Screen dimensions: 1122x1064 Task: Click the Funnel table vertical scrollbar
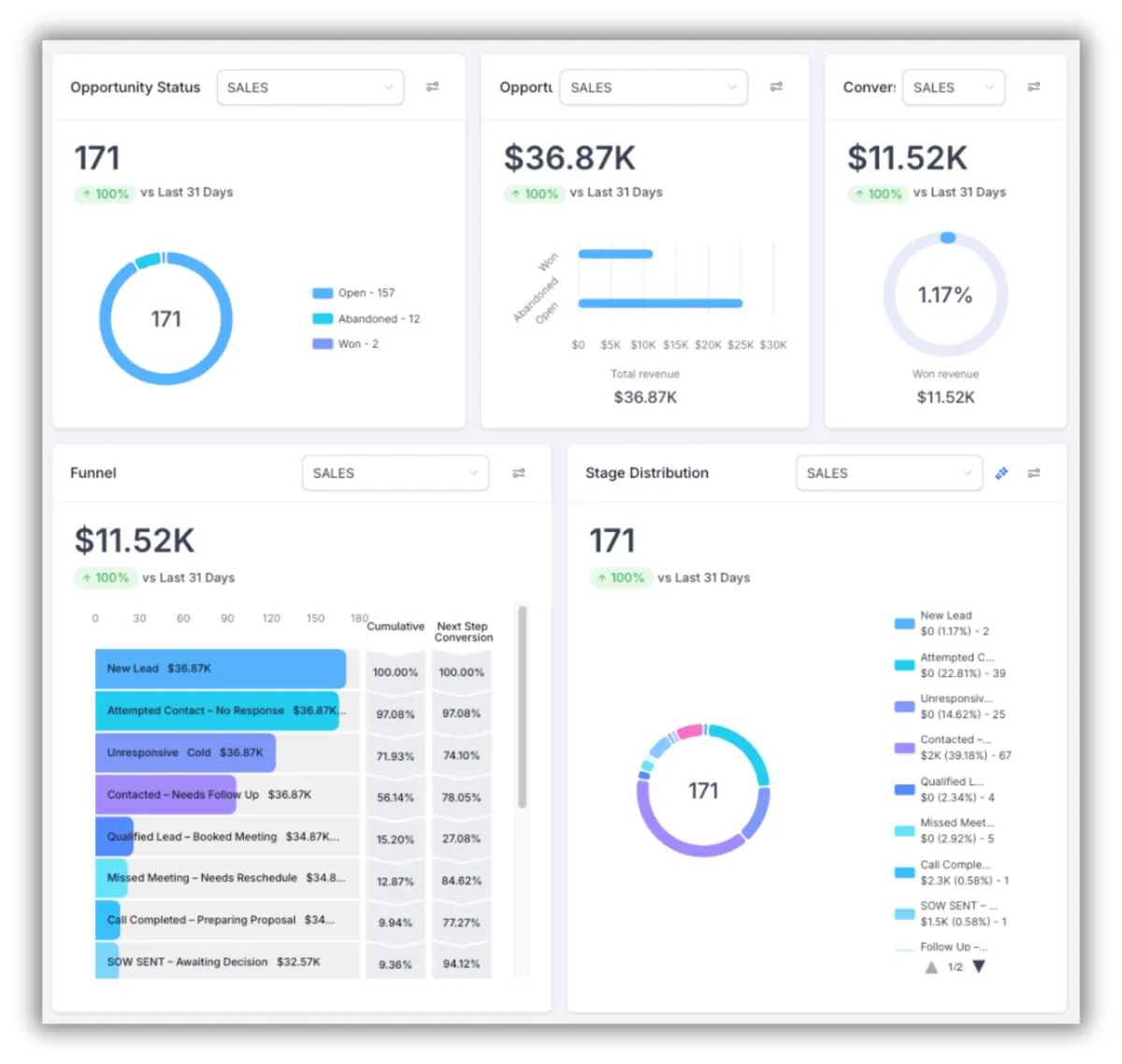pos(522,707)
